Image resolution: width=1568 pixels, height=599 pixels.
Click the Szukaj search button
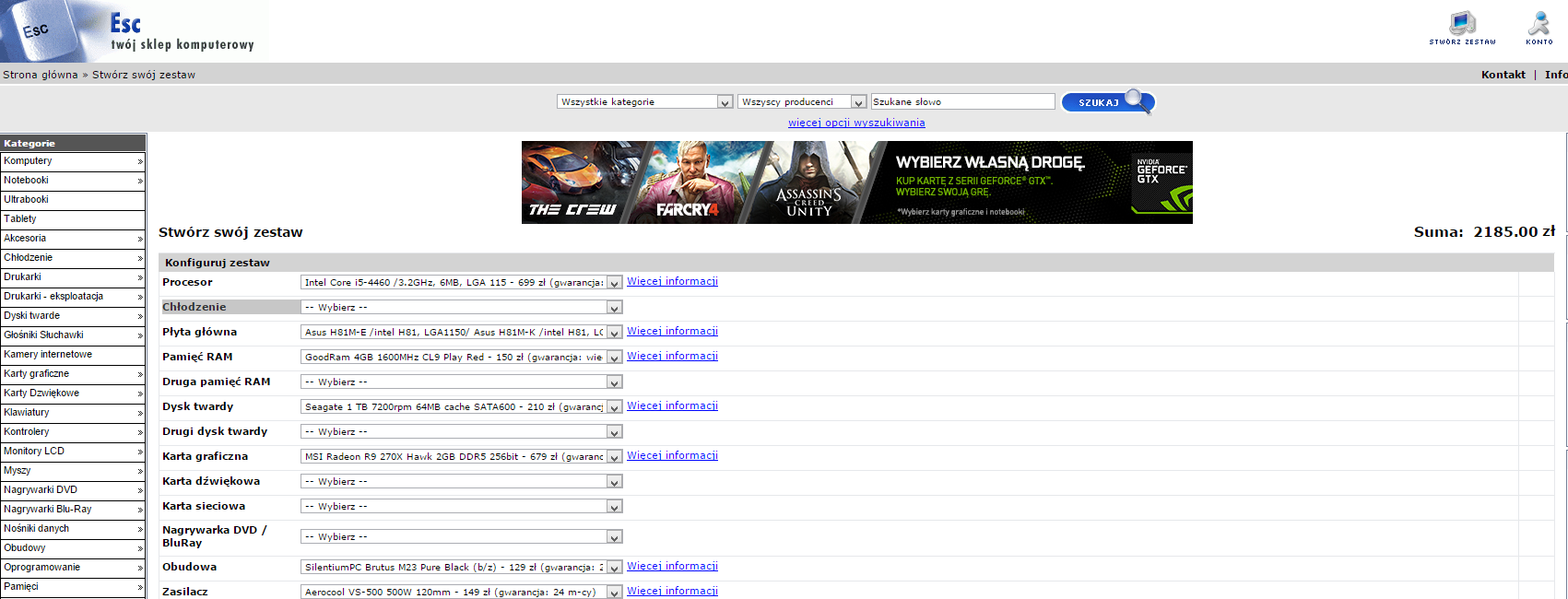(x=1108, y=102)
